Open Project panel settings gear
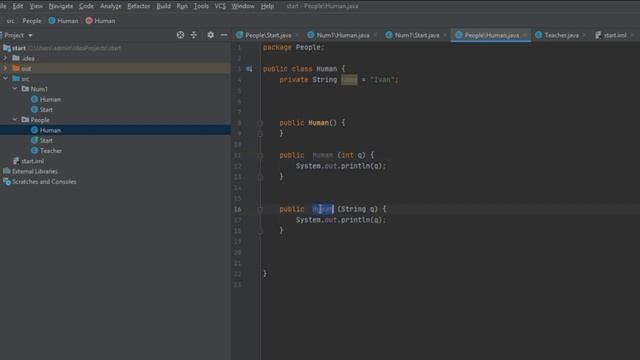640x360 pixels. (x=210, y=35)
